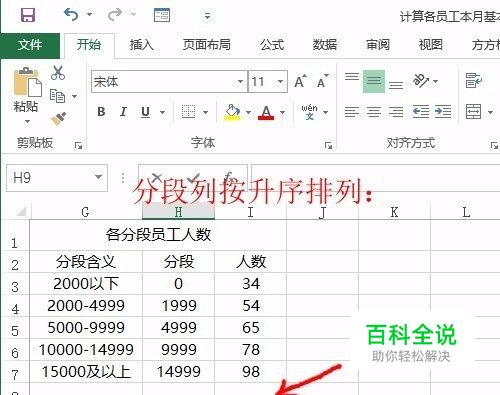Open the undo history dropdown arrow
This screenshot has width=500, height=395.
pyautogui.click(x=89, y=15)
